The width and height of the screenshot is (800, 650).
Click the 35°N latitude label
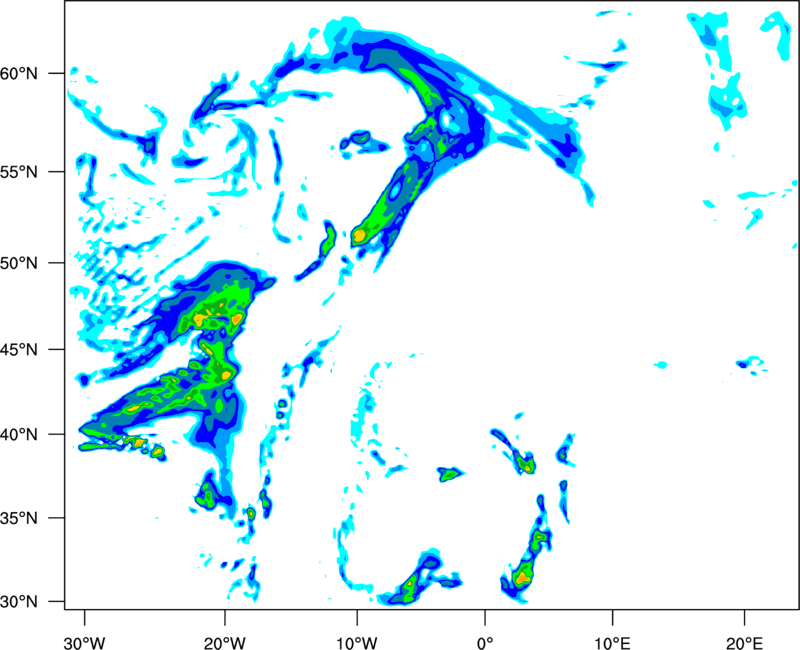pyautogui.click(x=19, y=518)
